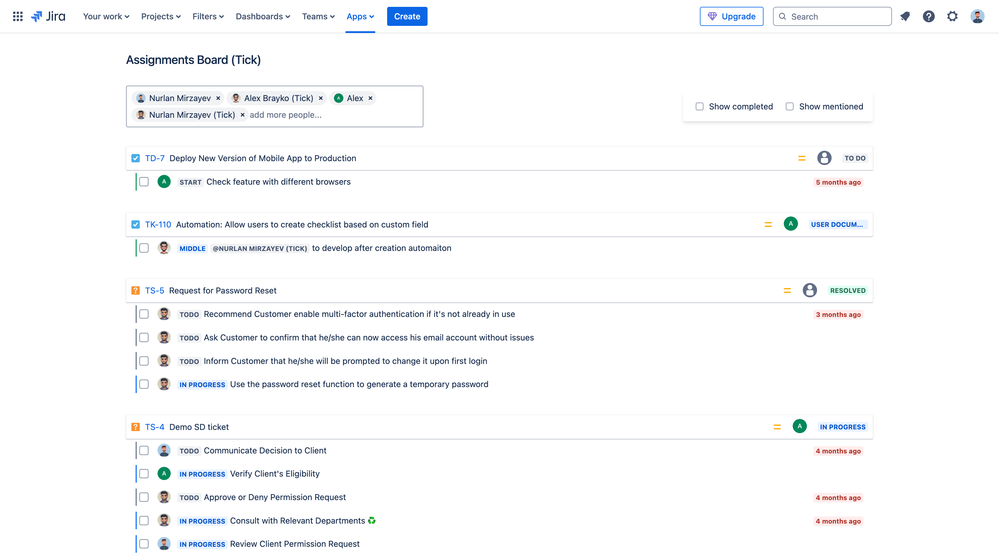The height and width of the screenshot is (556, 999).
Task: Check off Ask Customer to confirm item
Action: tap(144, 338)
